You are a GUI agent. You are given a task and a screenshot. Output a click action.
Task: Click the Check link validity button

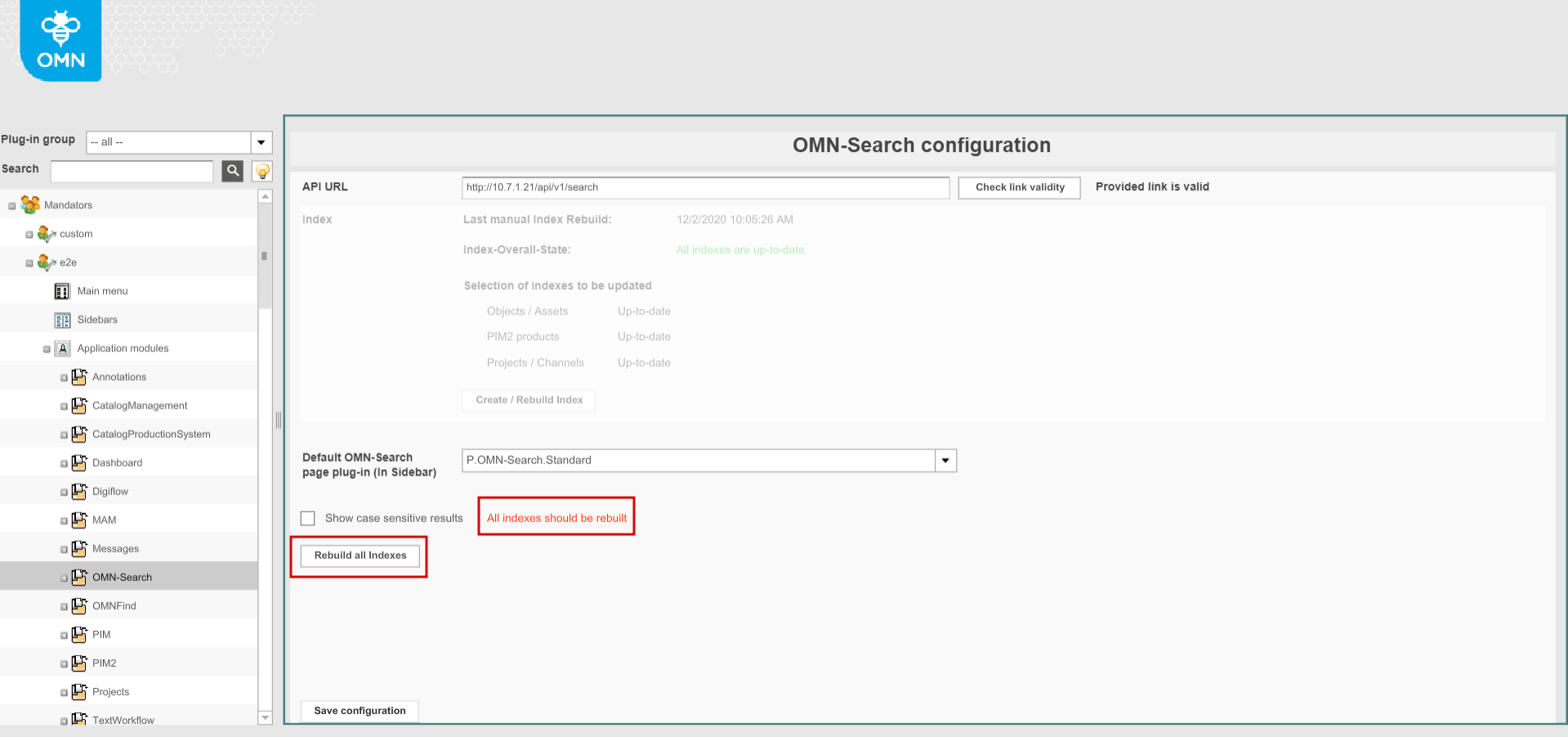coord(1018,187)
